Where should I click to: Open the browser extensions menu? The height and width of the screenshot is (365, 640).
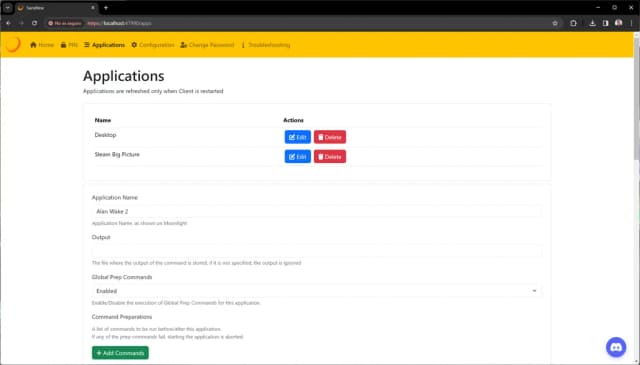point(573,23)
